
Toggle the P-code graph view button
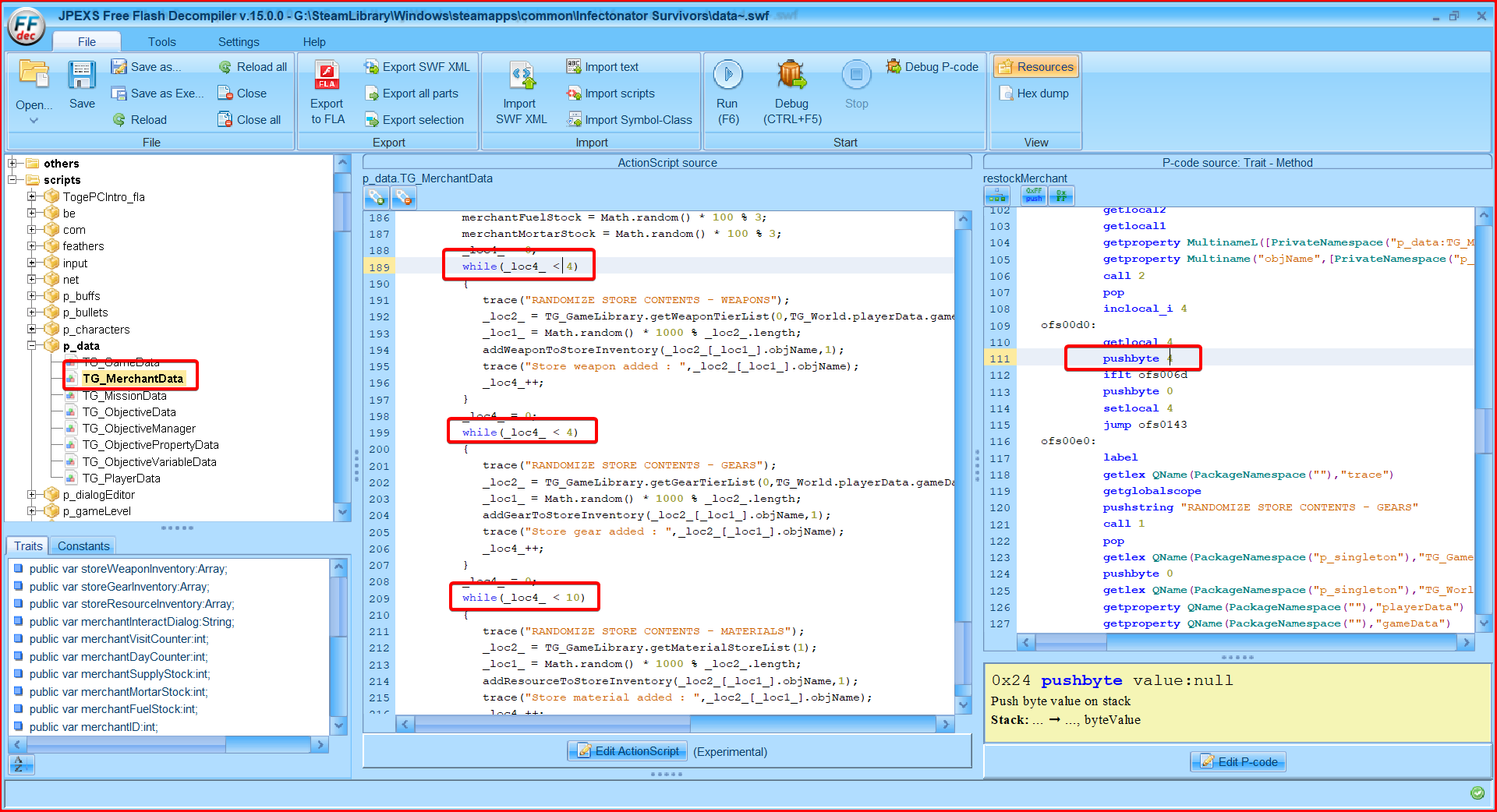997,196
